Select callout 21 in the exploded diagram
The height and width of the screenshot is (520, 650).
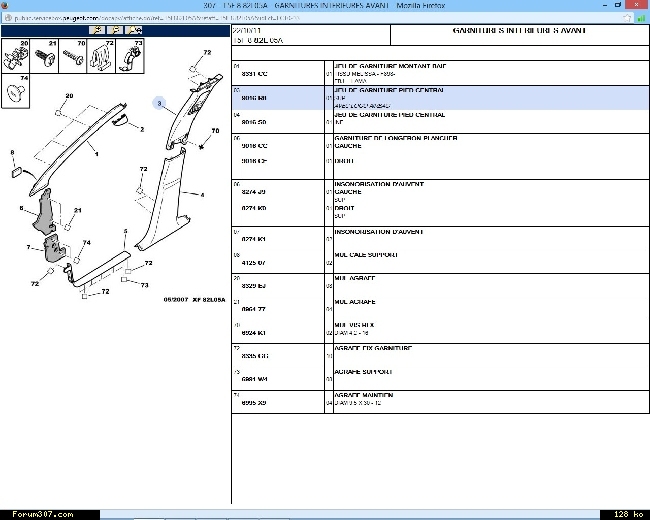78,210
